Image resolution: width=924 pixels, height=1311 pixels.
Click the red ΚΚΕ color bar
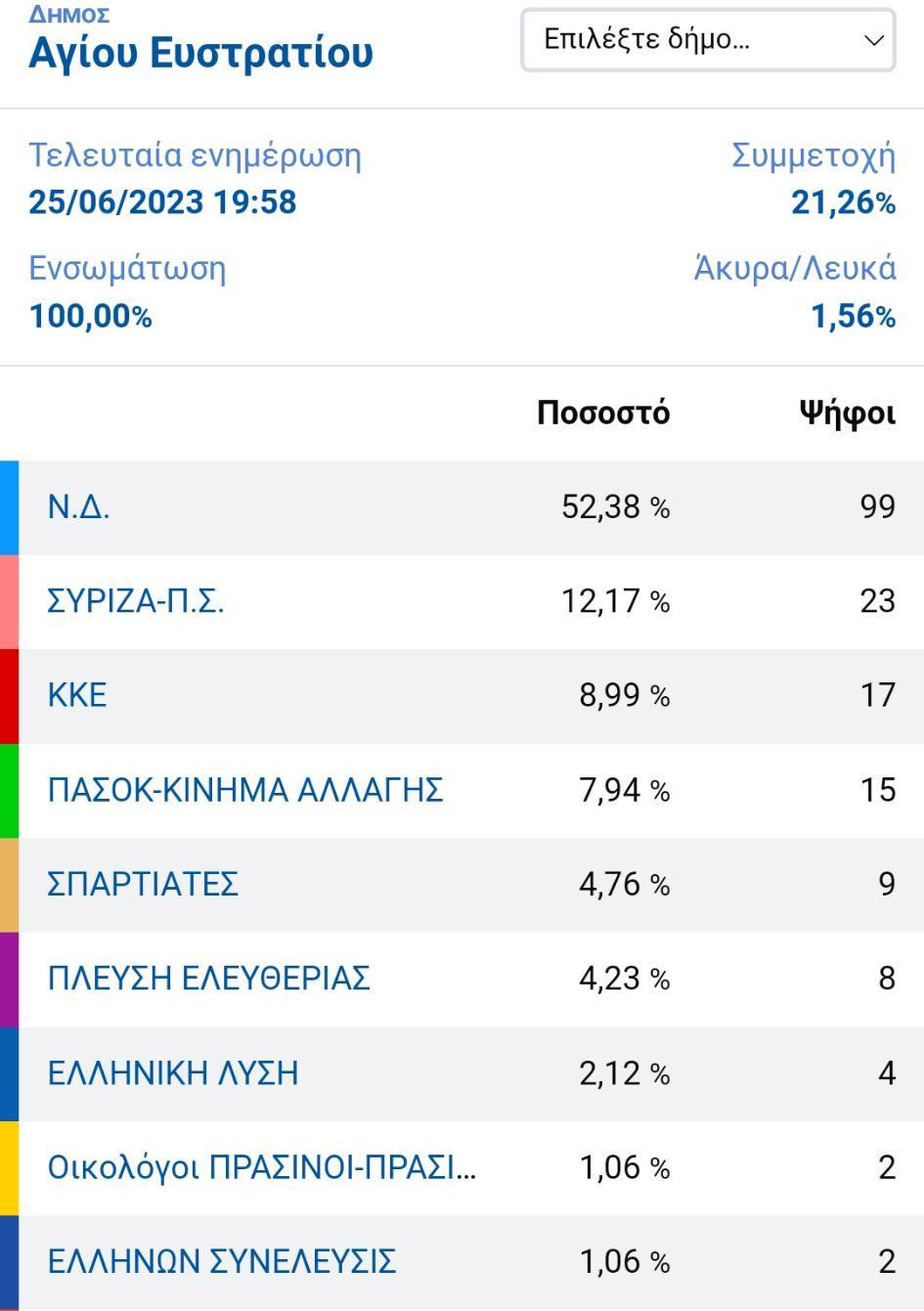point(9,696)
